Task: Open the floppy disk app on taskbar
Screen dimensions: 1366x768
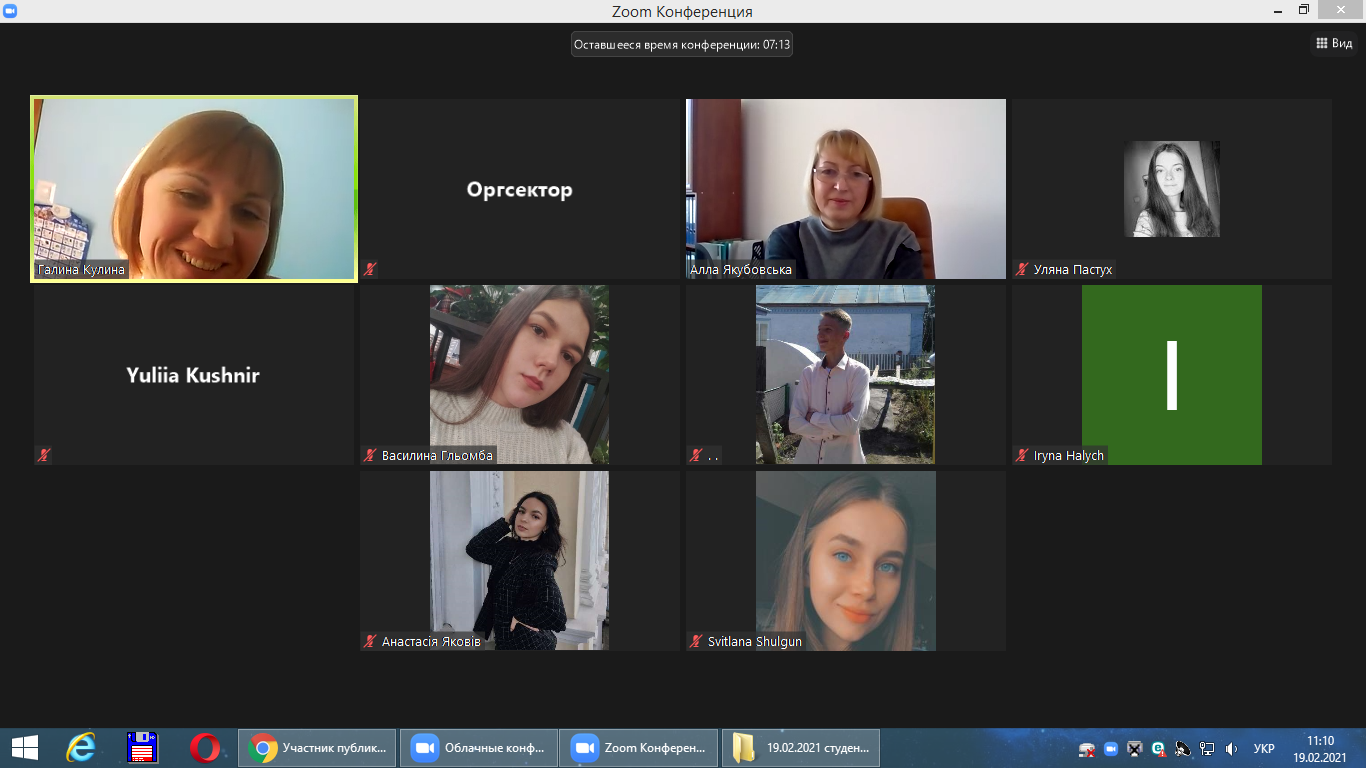Action: click(x=143, y=747)
